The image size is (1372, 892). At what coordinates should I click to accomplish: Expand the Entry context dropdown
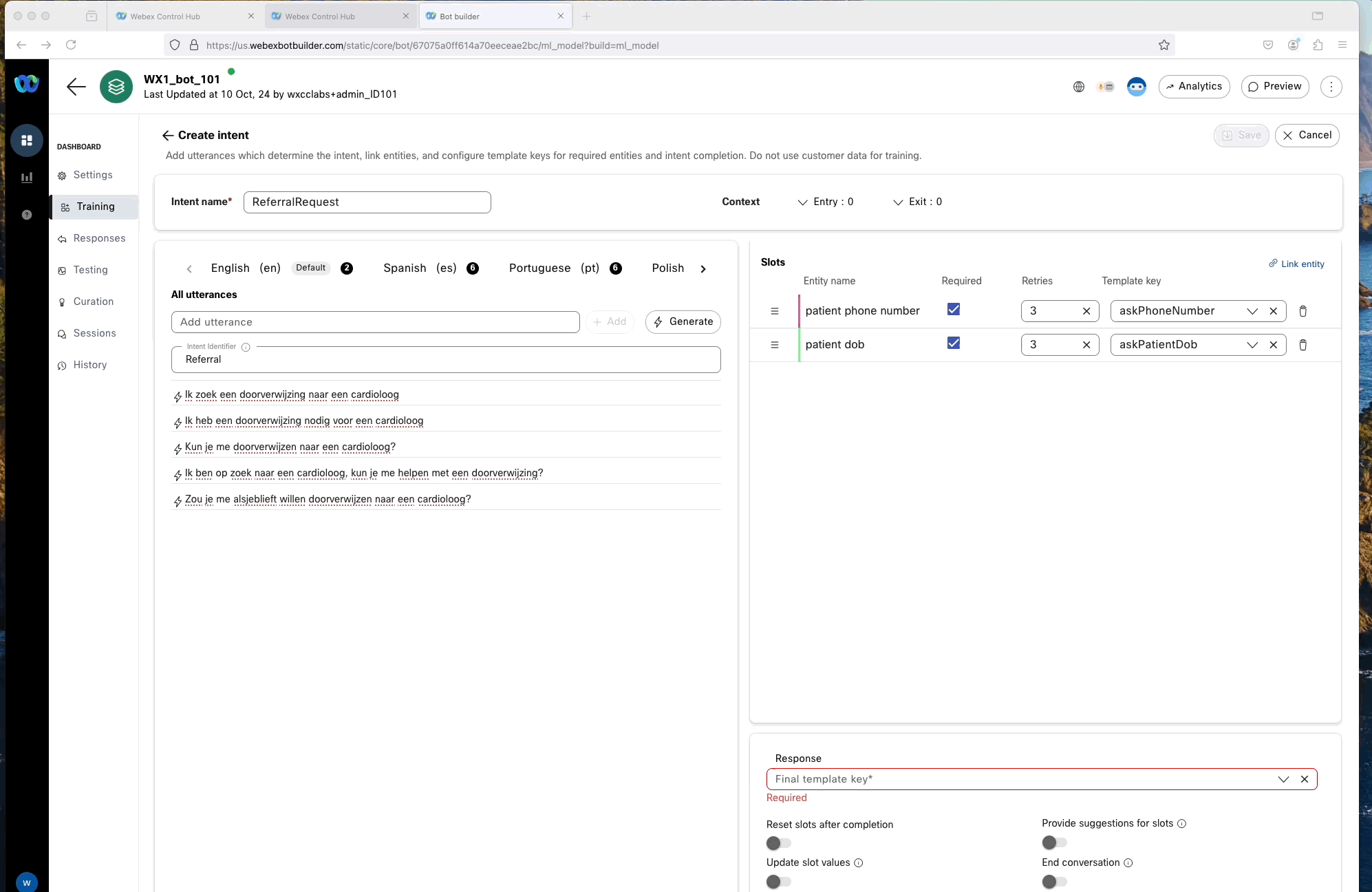(x=825, y=202)
